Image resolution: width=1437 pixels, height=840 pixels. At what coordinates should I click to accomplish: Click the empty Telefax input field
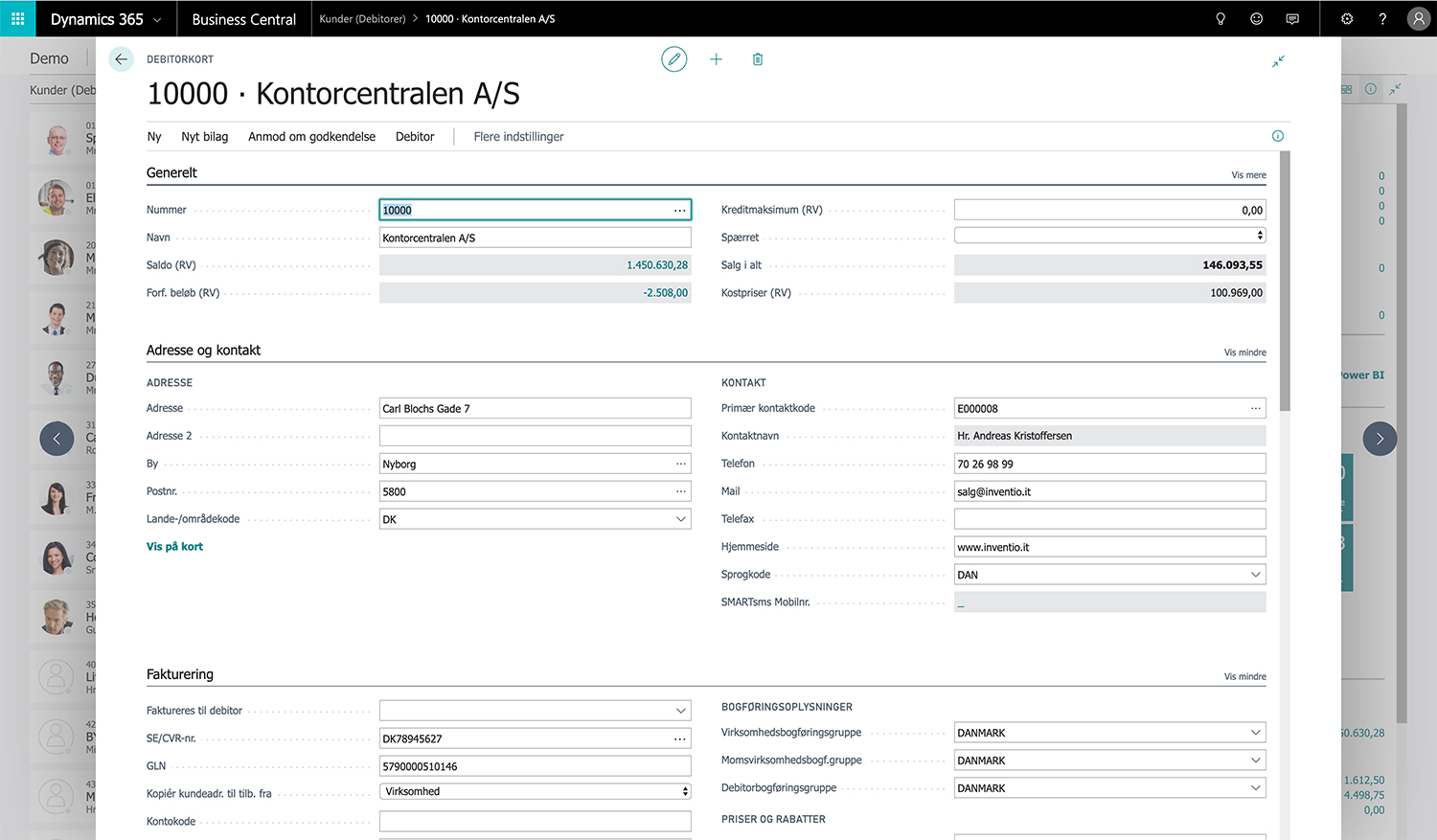pos(1110,519)
